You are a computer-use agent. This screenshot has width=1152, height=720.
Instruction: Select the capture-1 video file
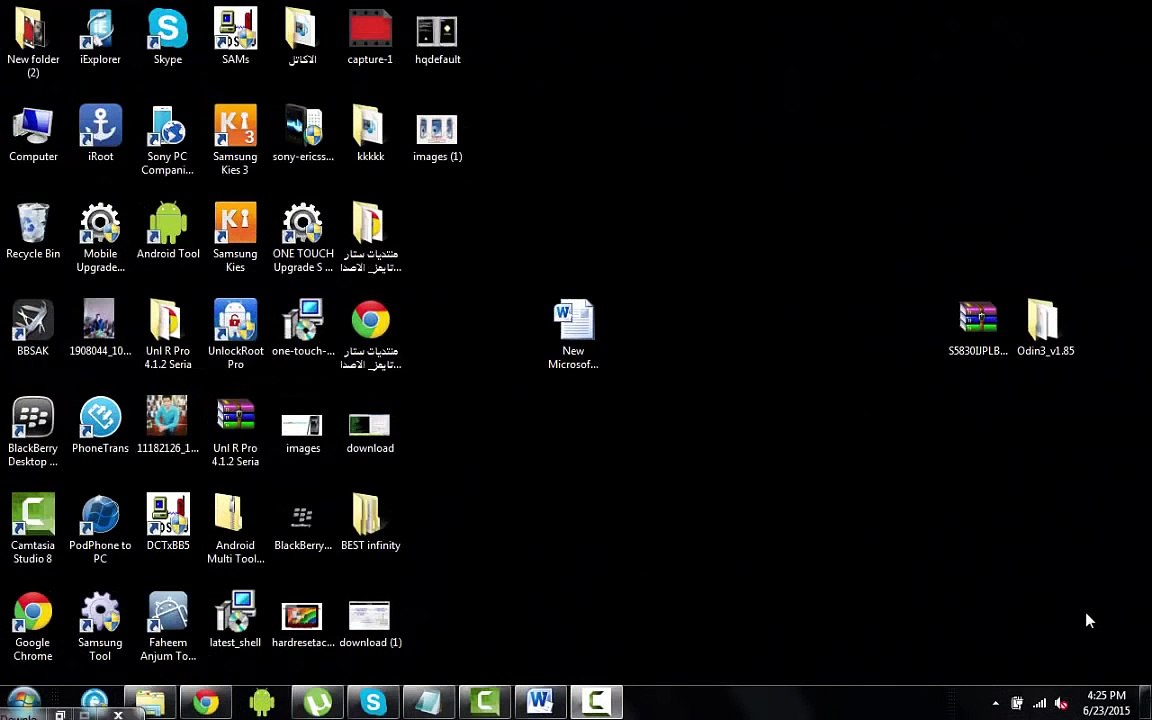tap(370, 37)
